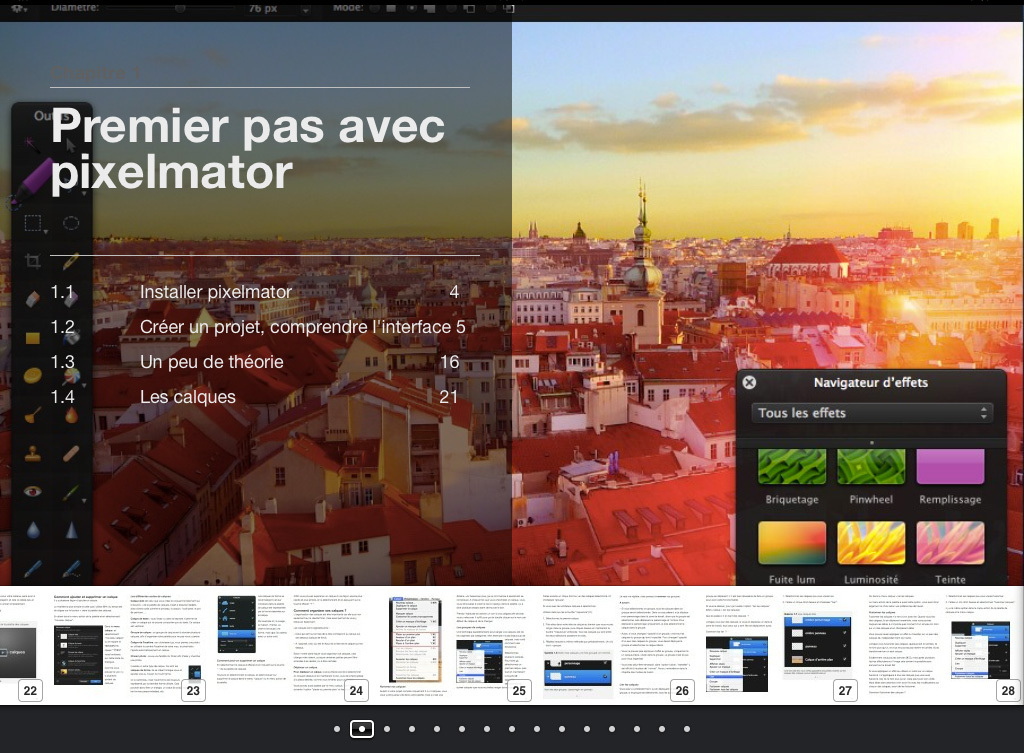Choose the Crop tool
The height and width of the screenshot is (753, 1024).
coord(33,261)
